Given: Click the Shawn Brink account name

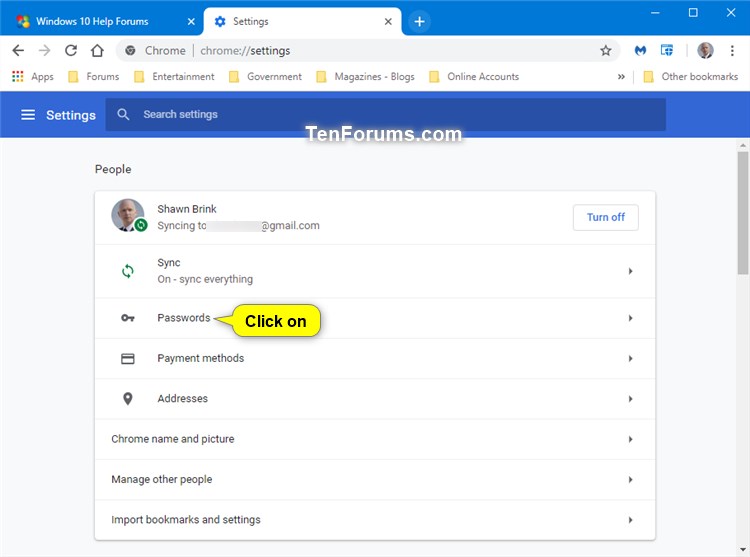Looking at the screenshot, I should [x=187, y=209].
